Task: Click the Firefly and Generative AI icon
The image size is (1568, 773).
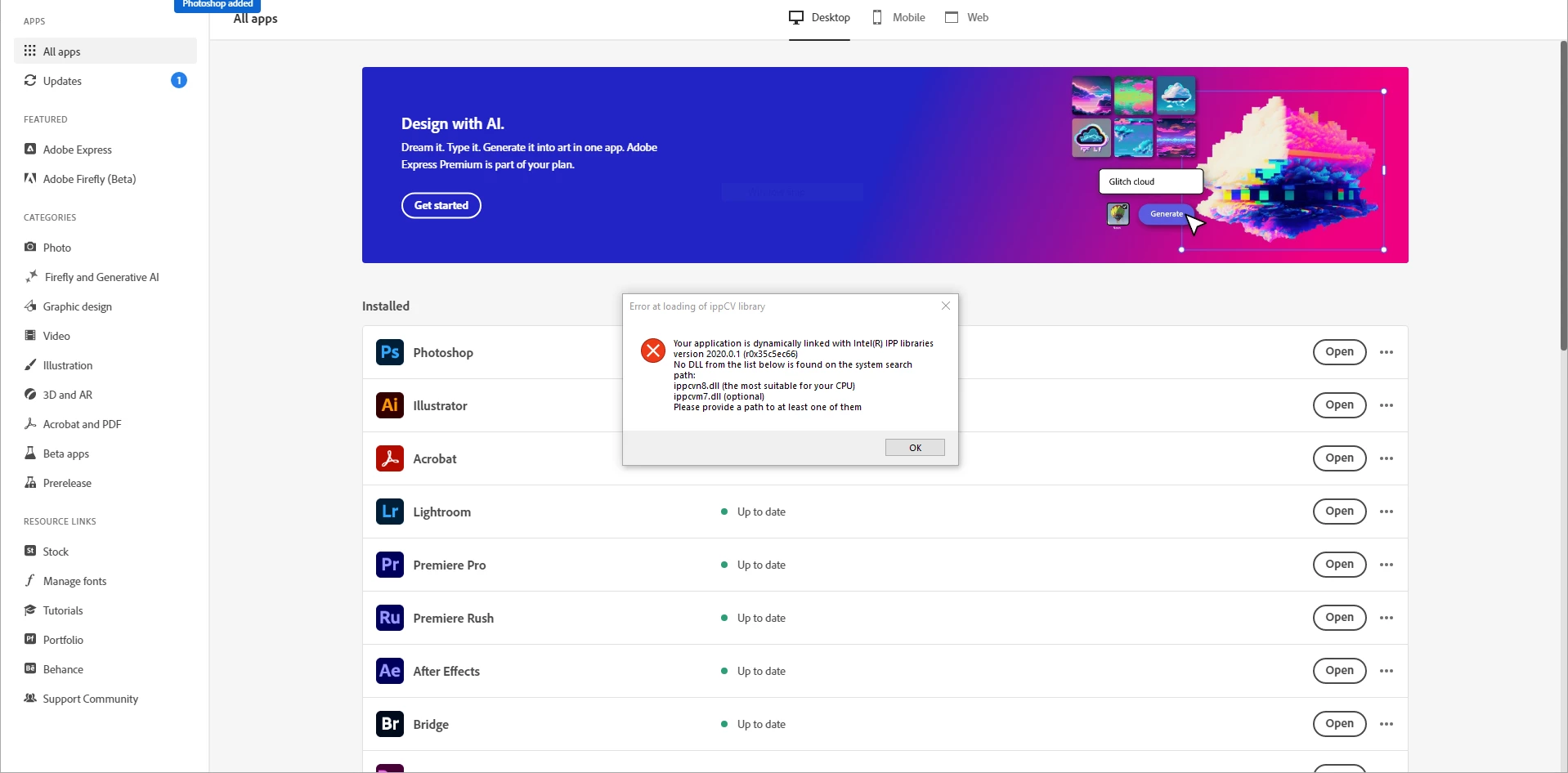Action: [x=31, y=276]
